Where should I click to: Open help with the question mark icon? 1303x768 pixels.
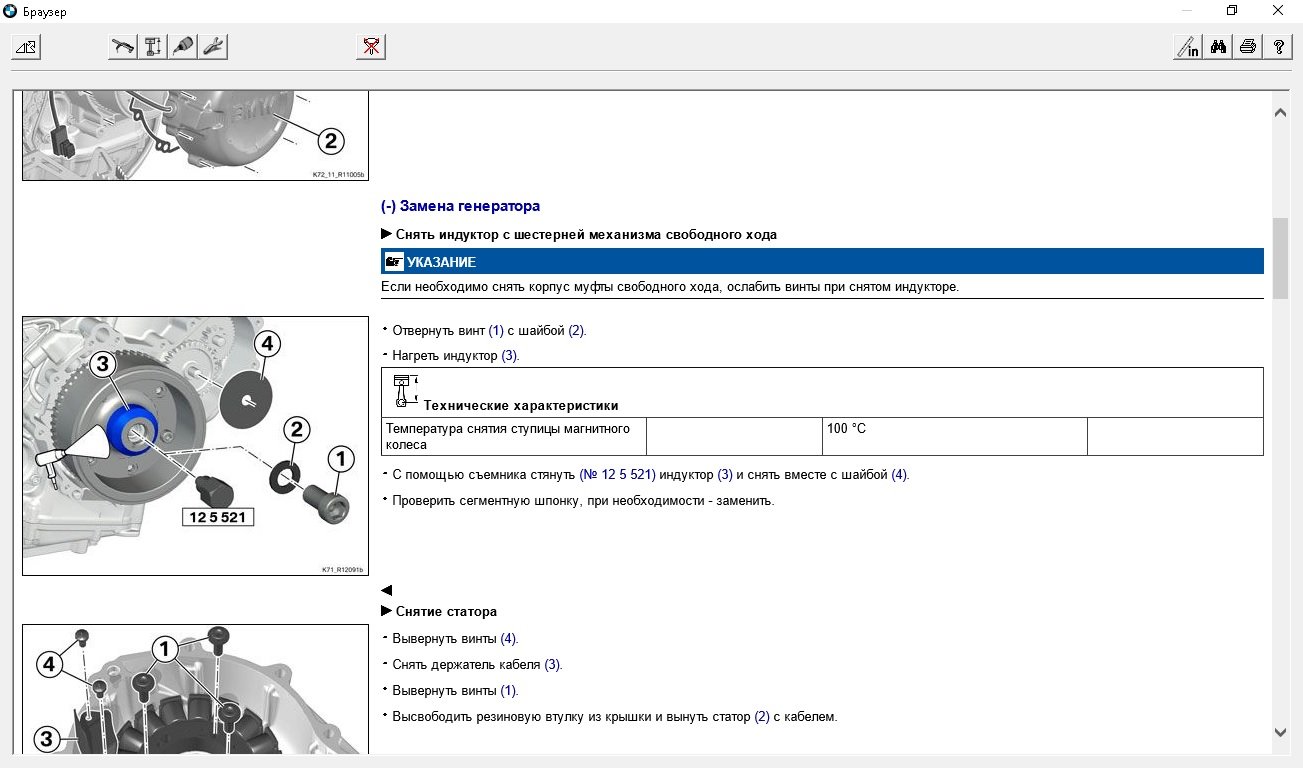point(1277,46)
